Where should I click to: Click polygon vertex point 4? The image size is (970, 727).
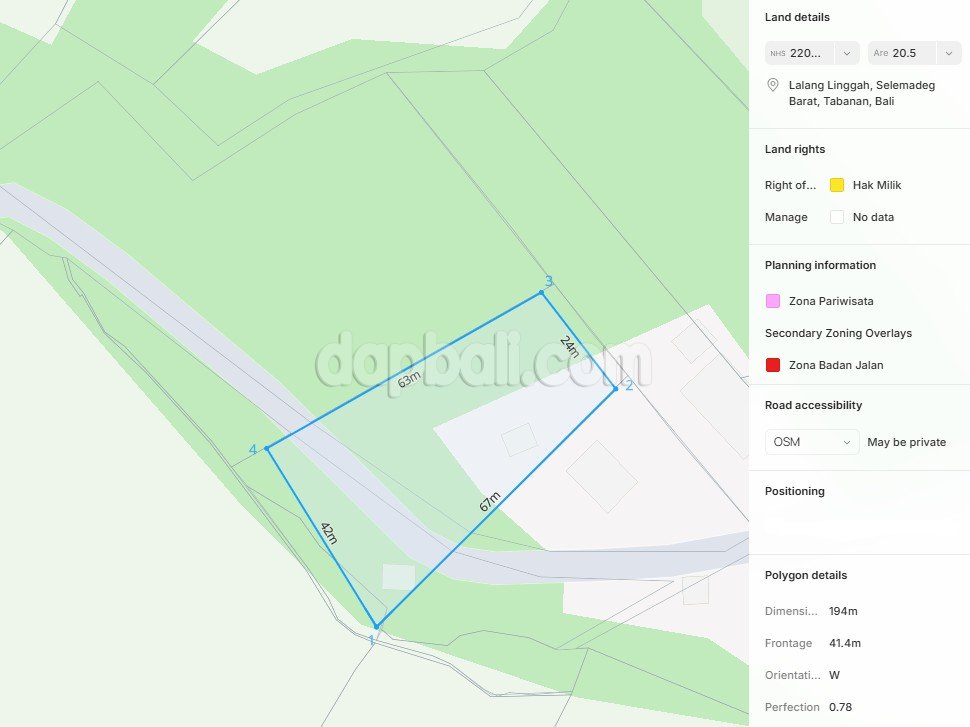(267, 448)
